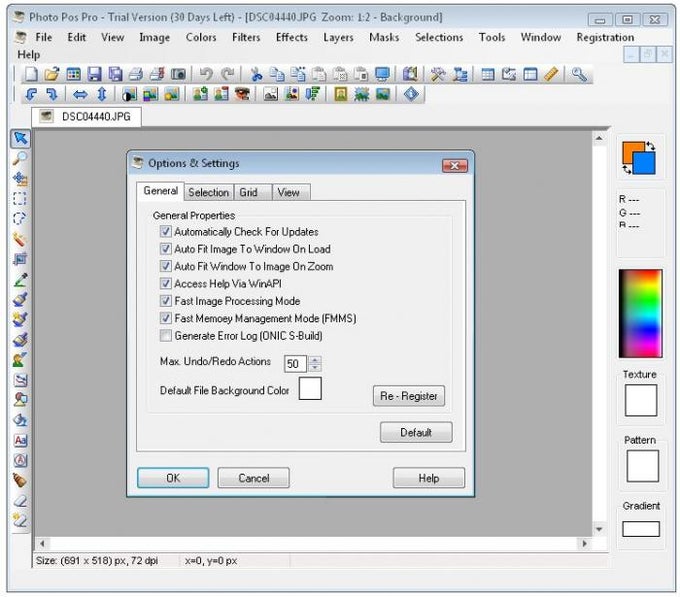Click the floppy disk save icon
The width and height of the screenshot is (680, 597).
click(94, 75)
